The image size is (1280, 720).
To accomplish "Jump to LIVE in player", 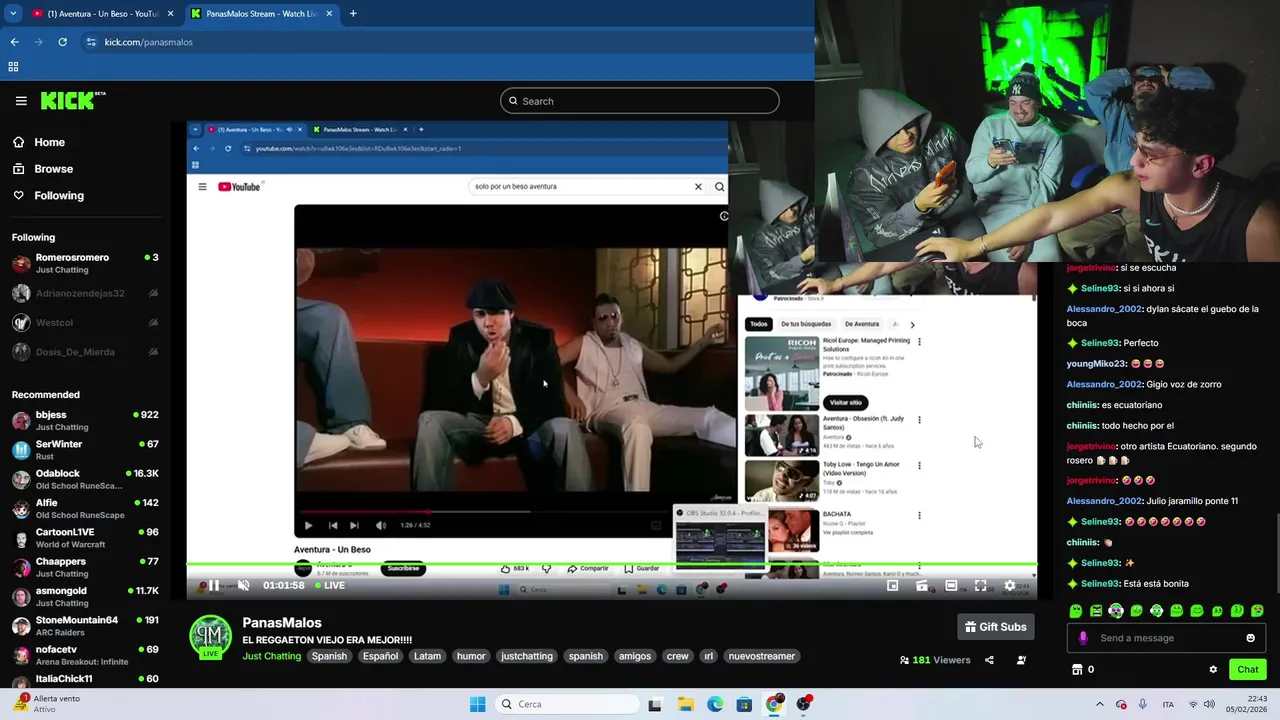I will pos(330,586).
